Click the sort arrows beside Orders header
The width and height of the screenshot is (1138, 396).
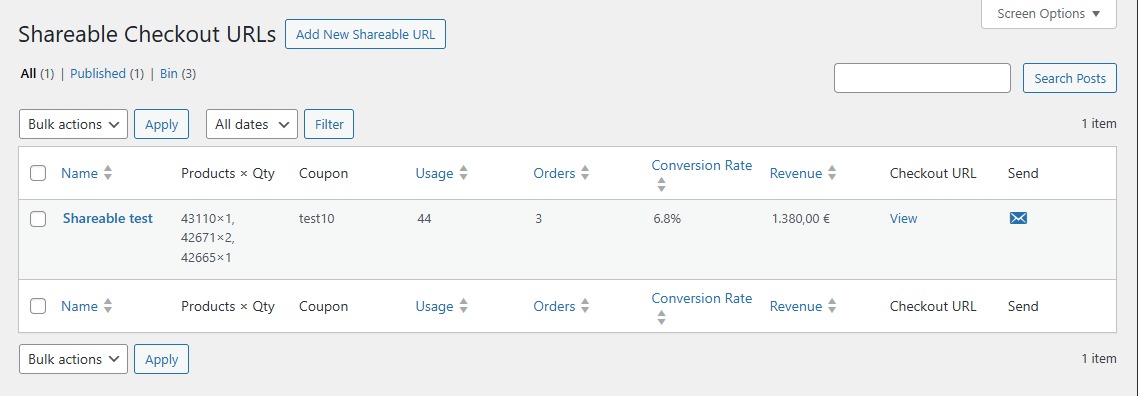tap(585, 173)
